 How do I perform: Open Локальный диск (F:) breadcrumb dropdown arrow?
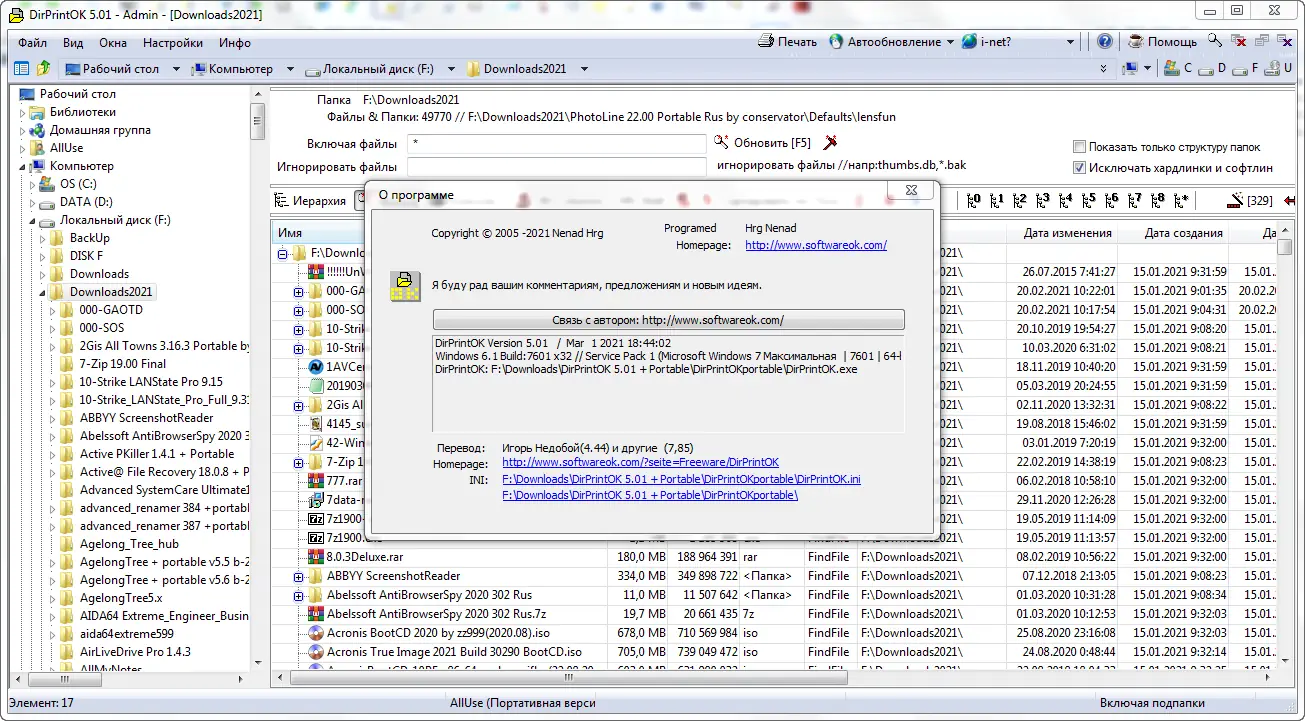(451, 69)
